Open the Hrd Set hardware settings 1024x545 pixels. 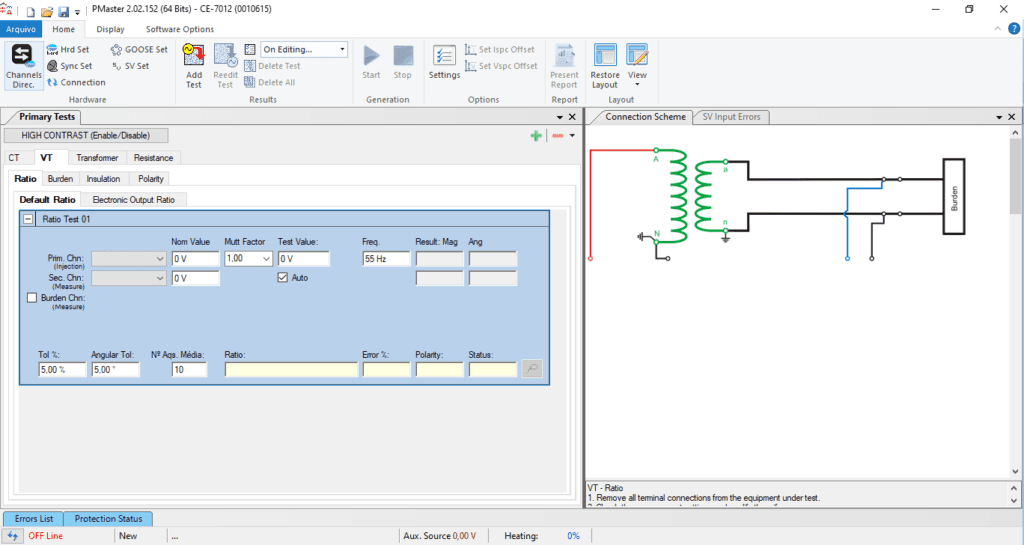[x=68, y=49]
